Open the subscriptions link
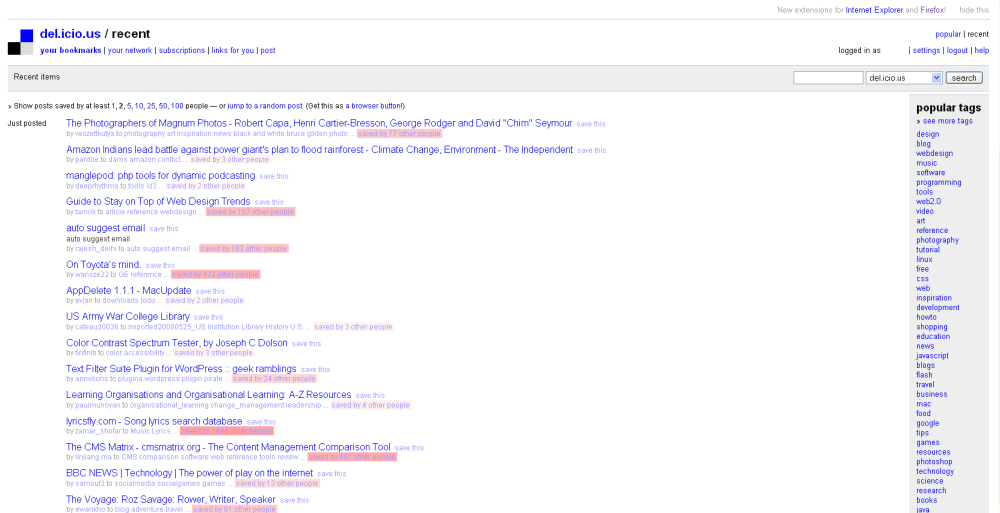Viewport: 1000px width, 513px height. pos(182,50)
